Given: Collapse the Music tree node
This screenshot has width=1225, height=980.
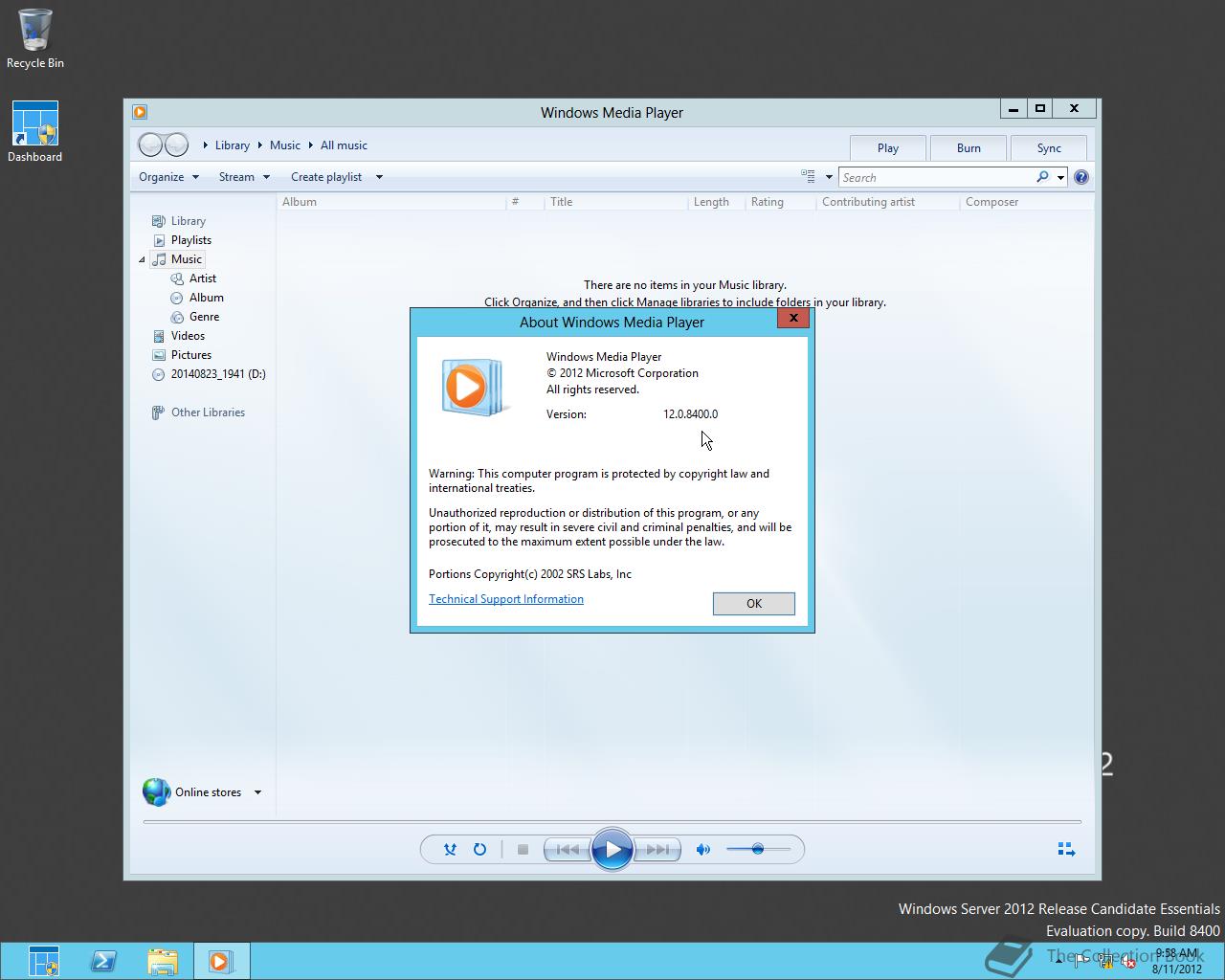Looking at the screenshot, I should pos(142,259).
